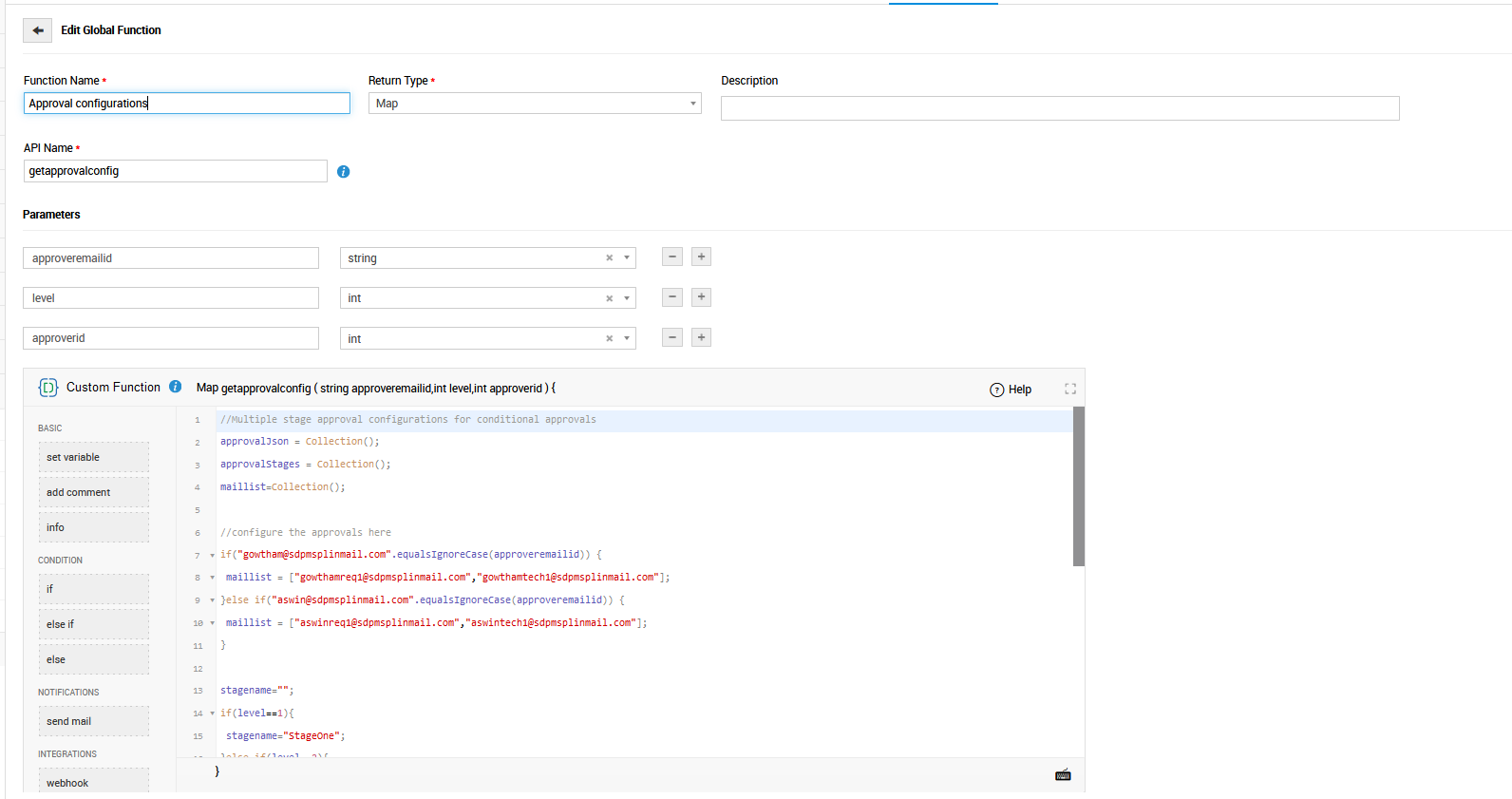Choose the 'else if' condition block

pos(93,624)
